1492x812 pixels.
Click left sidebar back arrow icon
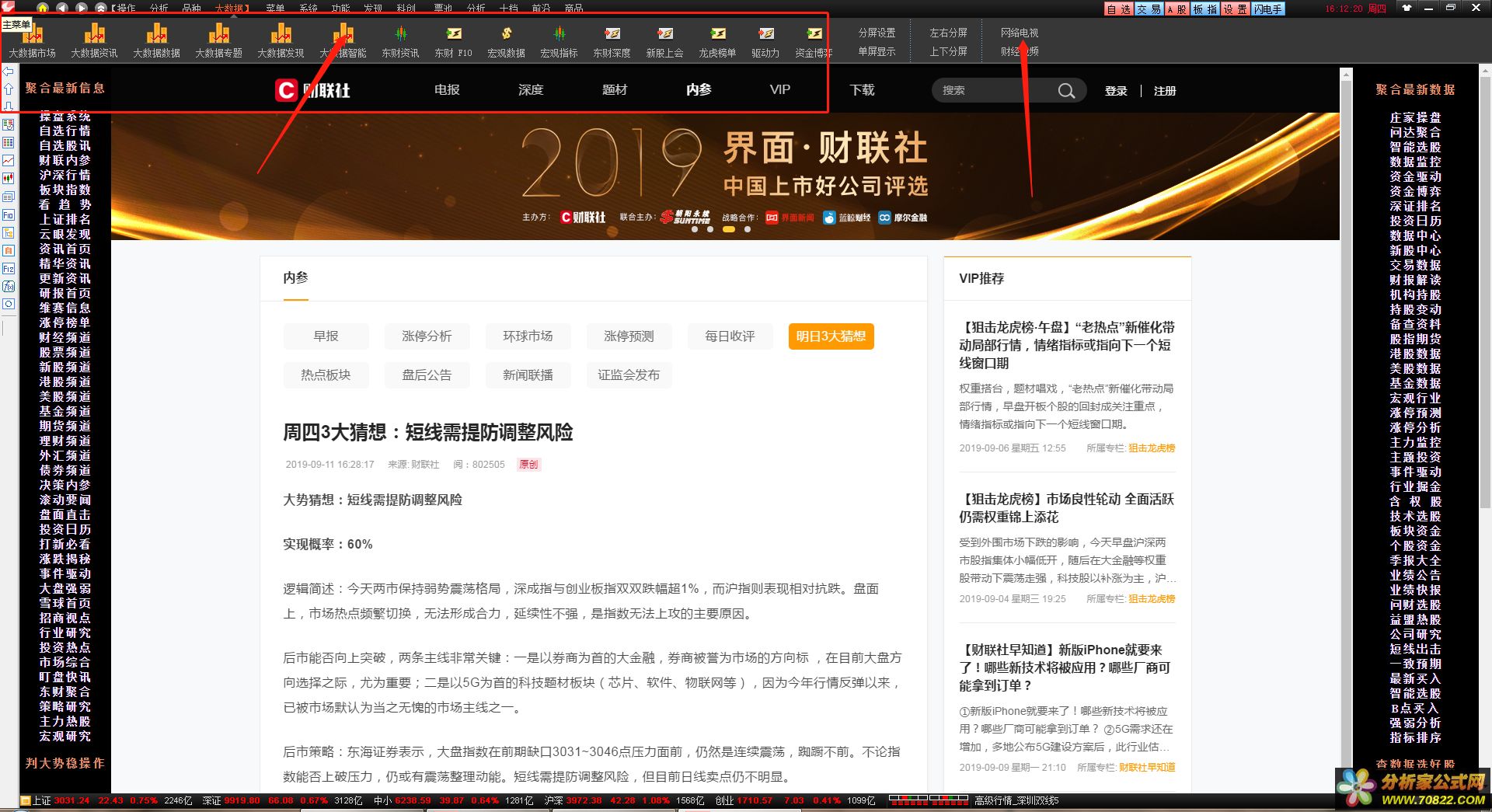[9, 71]
